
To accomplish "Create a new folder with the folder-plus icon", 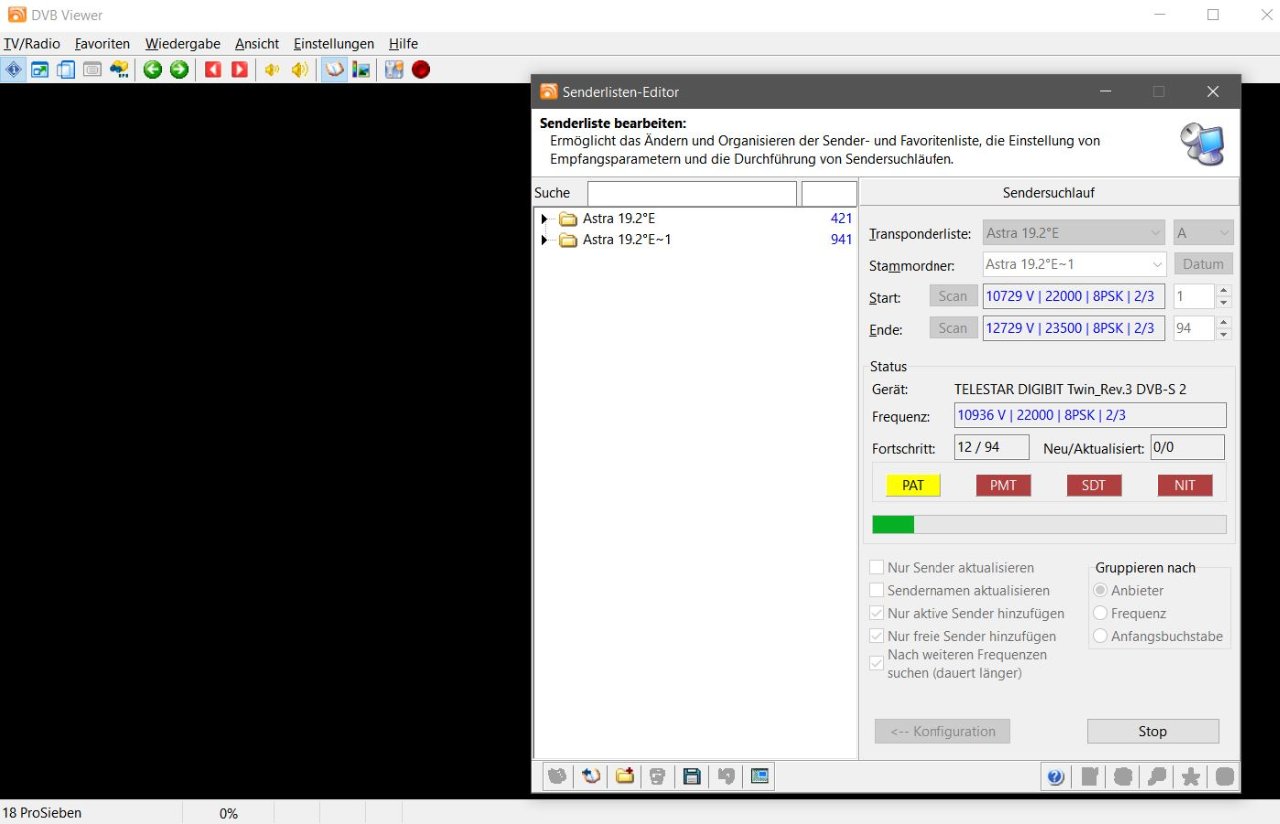I will tap(625, 776).
